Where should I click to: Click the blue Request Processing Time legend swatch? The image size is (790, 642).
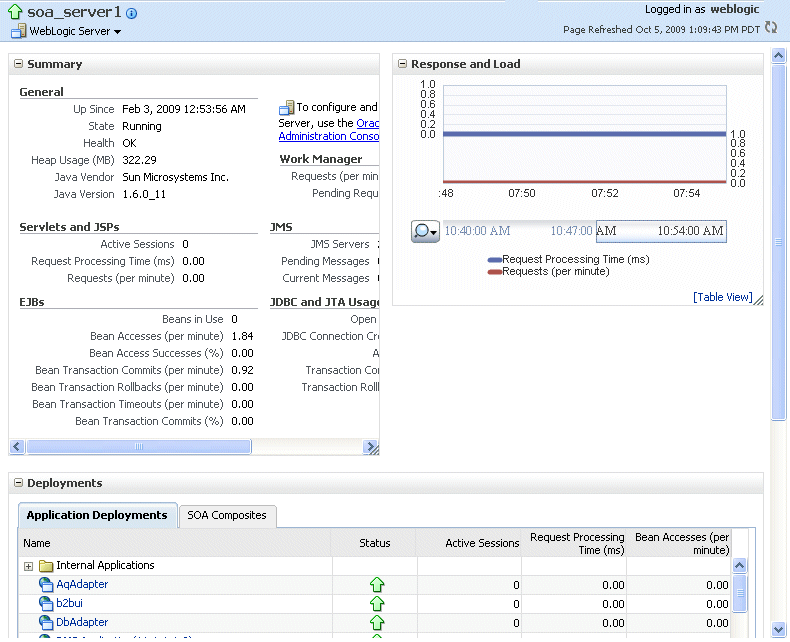(x=495, y=260)
